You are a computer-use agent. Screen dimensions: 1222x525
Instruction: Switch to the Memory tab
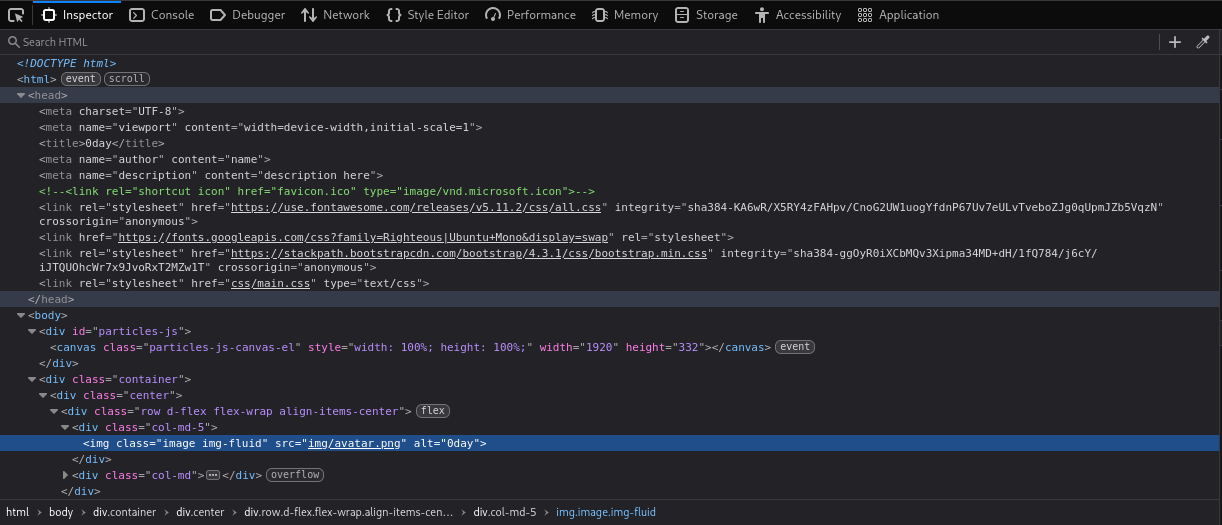coord(625,15)
